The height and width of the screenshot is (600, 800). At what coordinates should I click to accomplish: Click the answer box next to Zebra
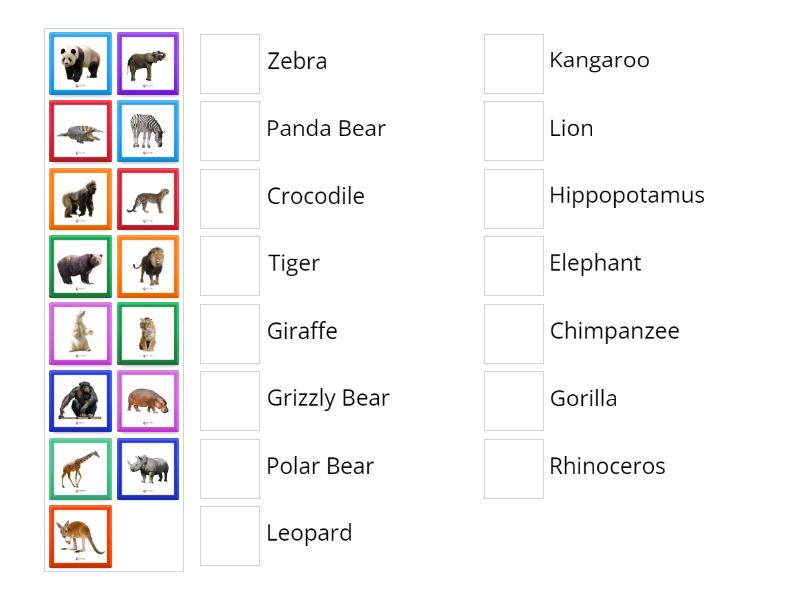pos(229,63)
